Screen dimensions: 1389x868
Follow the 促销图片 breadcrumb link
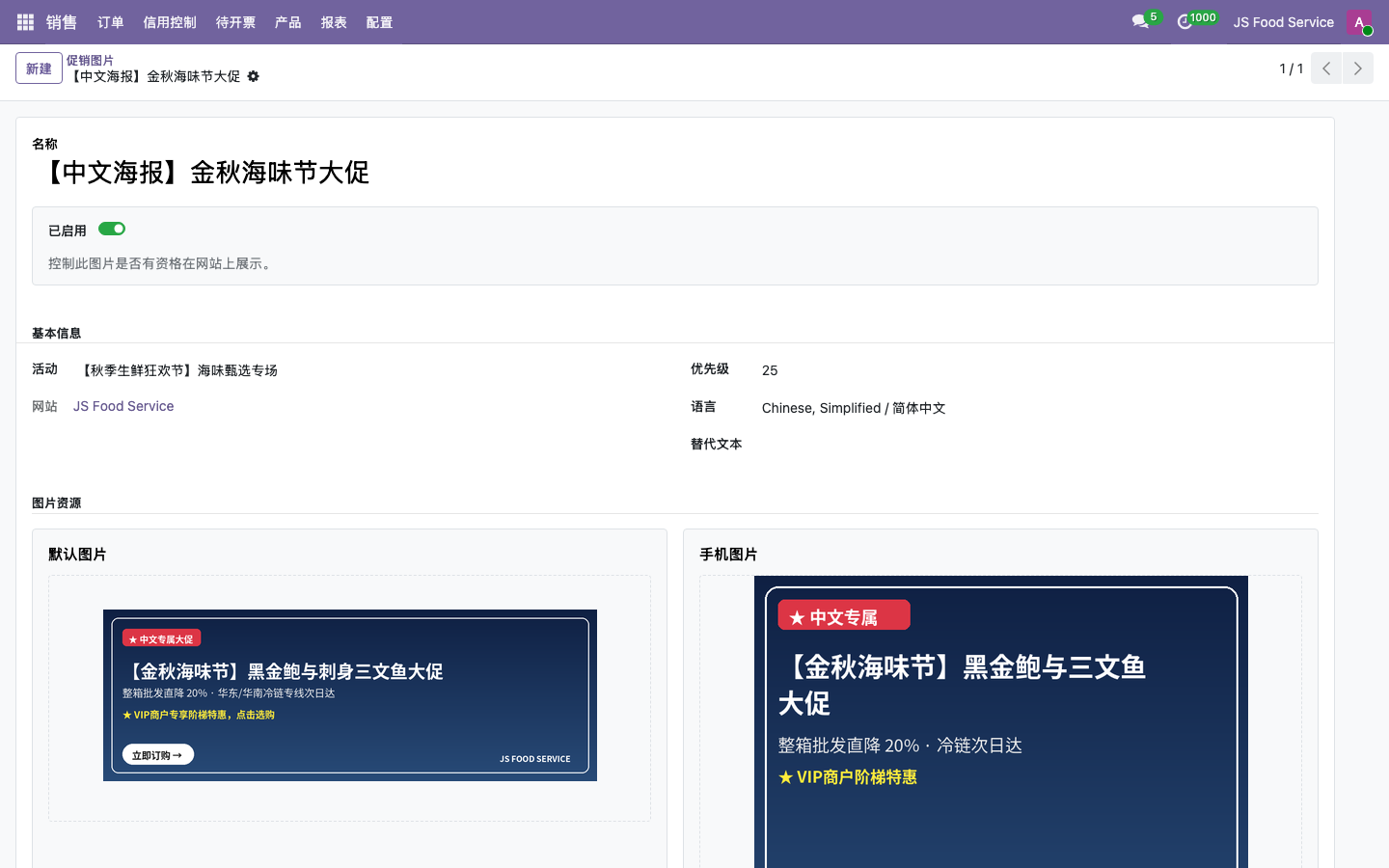(90, 60)
